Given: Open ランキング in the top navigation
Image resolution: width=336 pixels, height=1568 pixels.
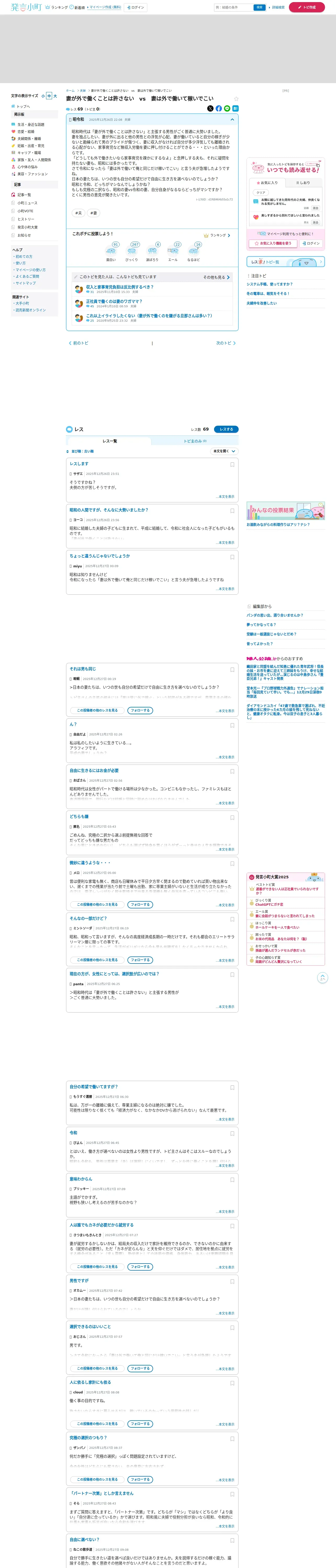Looking at the screenshot, I should pyautogui.click(x=57, y=7).
